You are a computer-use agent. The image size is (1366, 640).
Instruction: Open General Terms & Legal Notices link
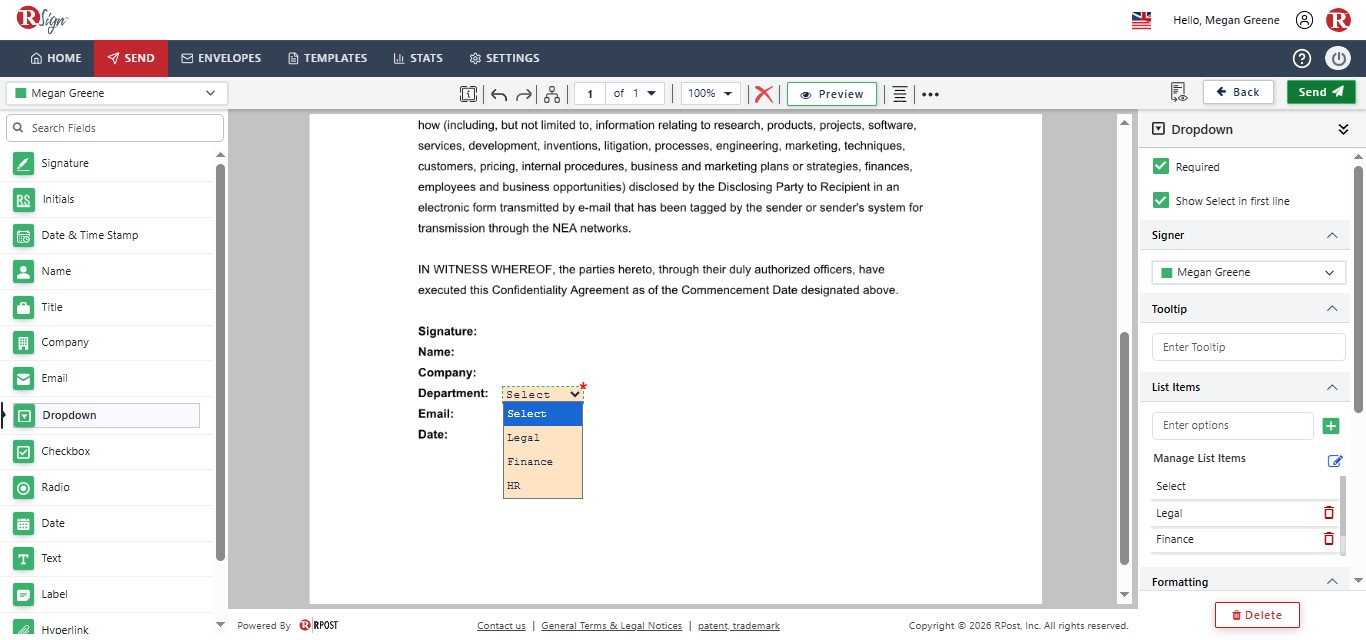(611, 626)
